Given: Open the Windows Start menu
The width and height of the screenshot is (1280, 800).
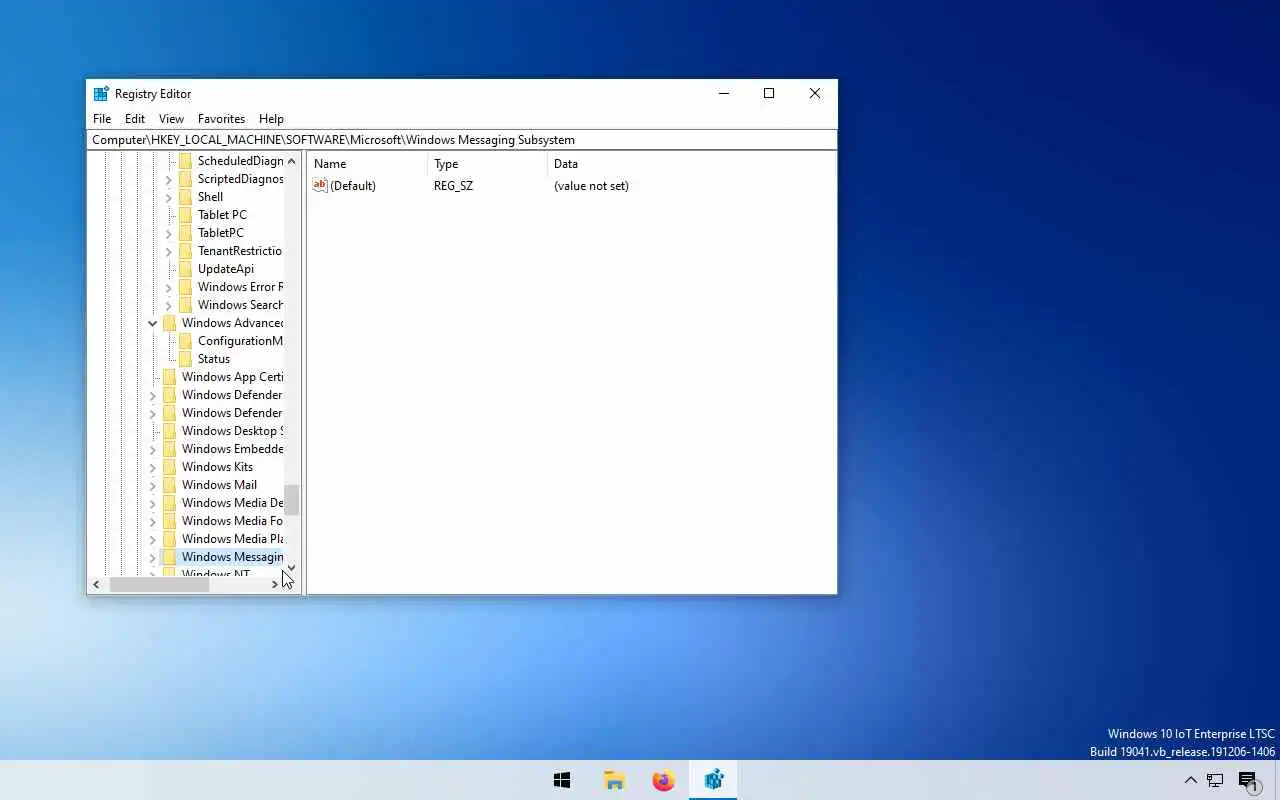Looking at the screenshot, I should [562, 781].
